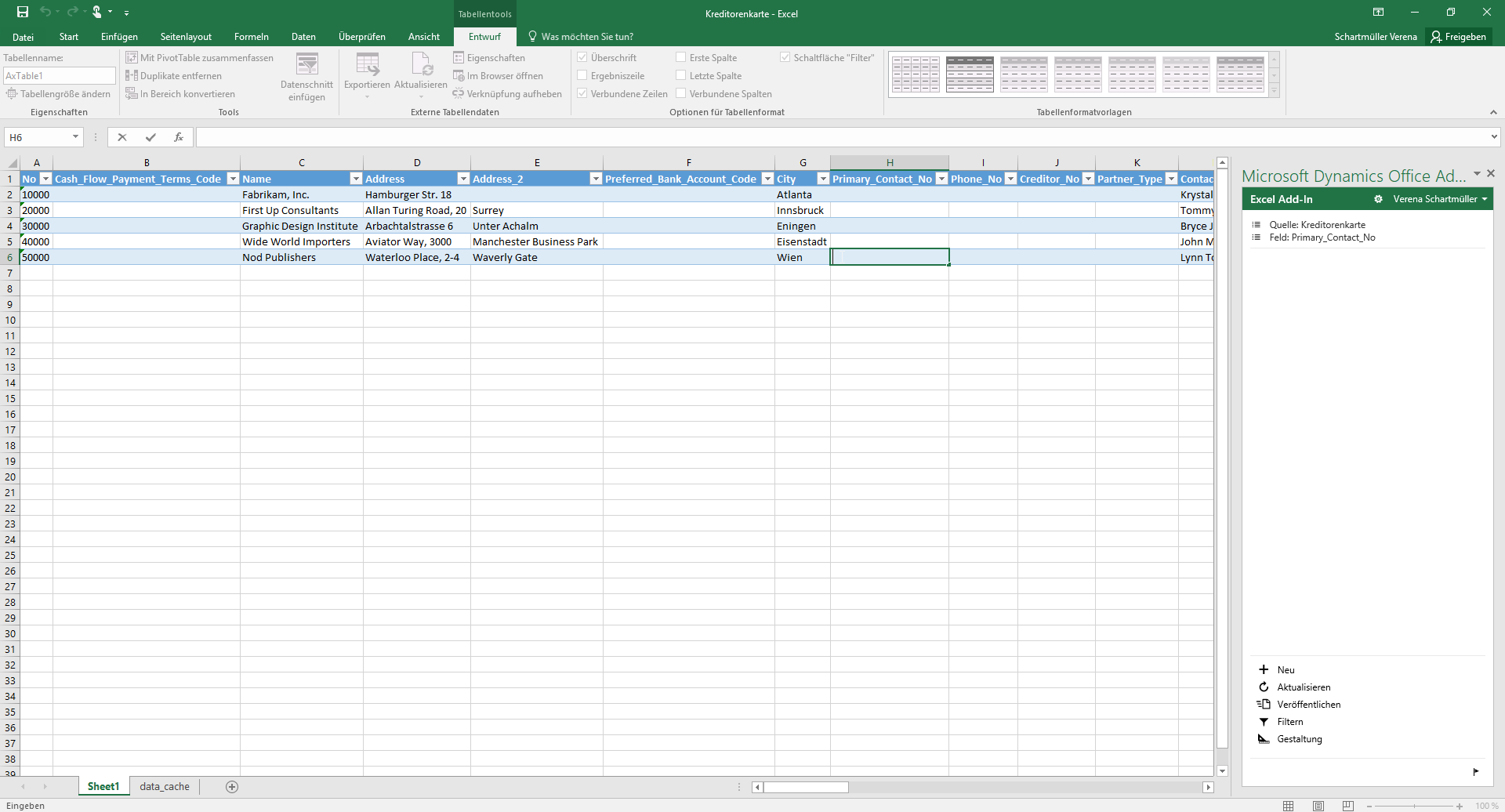Select the dark banded table style
1505x812 pixels.
tap(970, 74)
